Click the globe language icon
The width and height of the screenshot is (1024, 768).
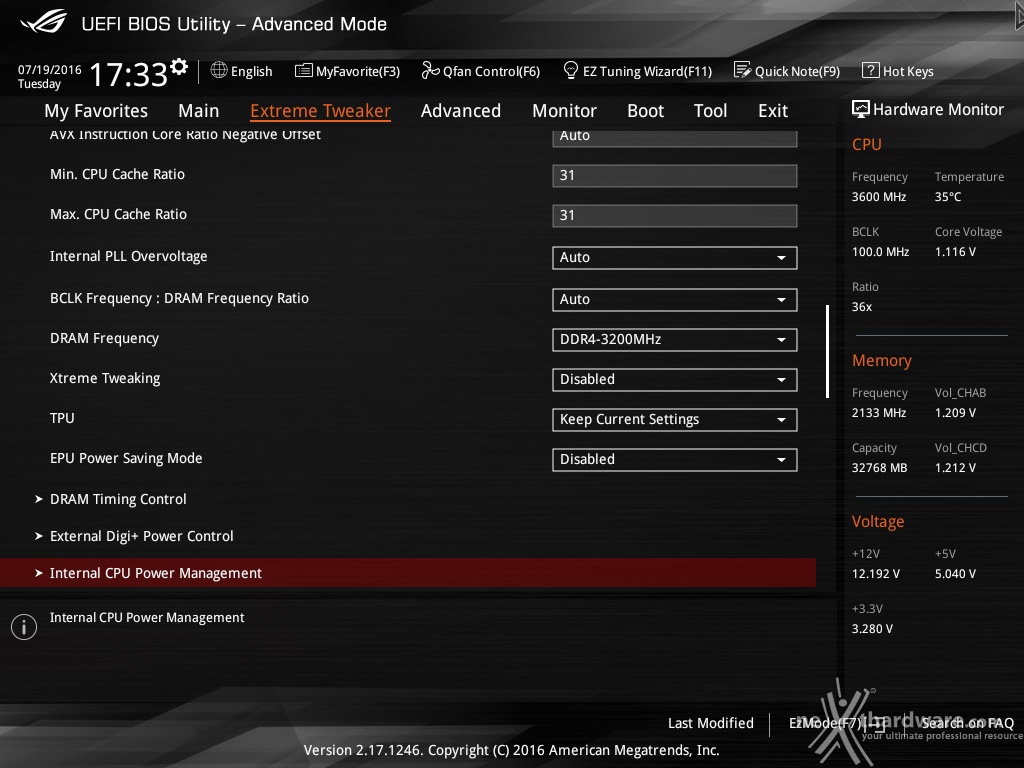pyautogui.click(x=219, y=70)
